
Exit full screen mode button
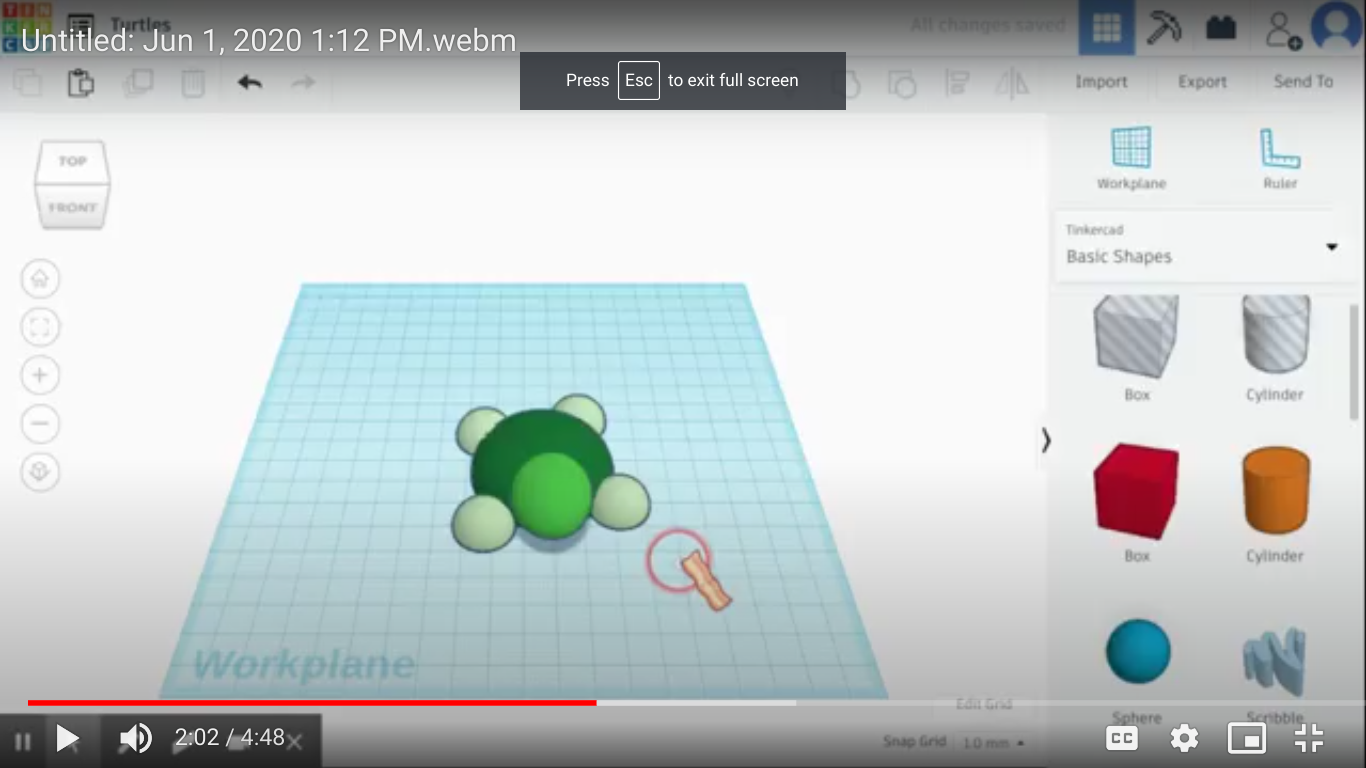click(x=1309, y=739)
